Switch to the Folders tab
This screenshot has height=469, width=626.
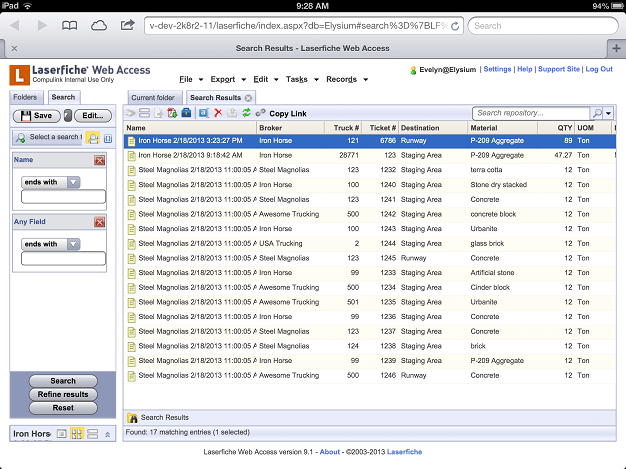[x=25, y=97]
